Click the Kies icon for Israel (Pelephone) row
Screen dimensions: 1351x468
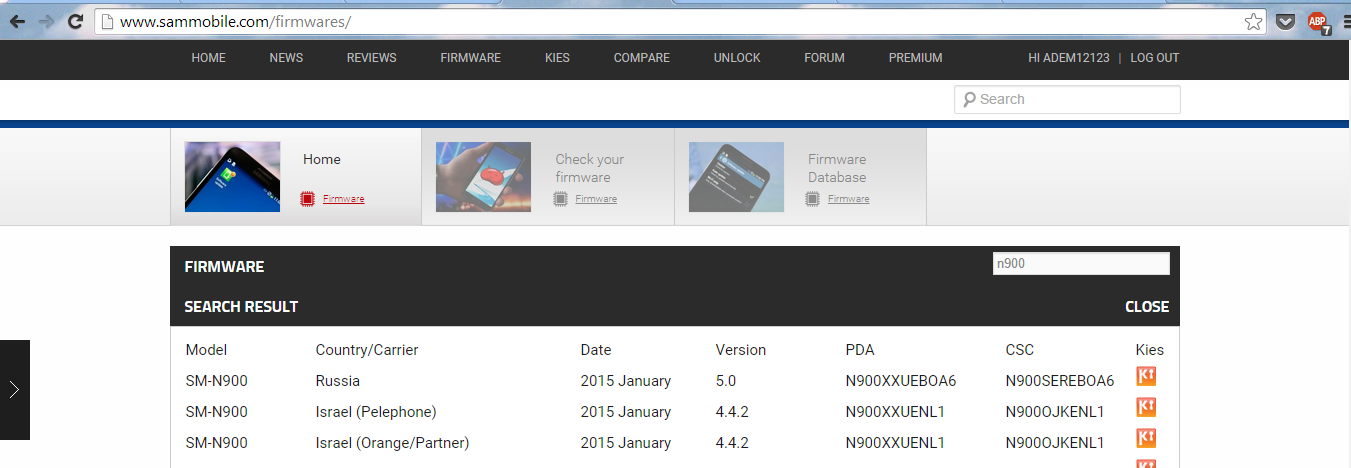[x=1146, y=408]
